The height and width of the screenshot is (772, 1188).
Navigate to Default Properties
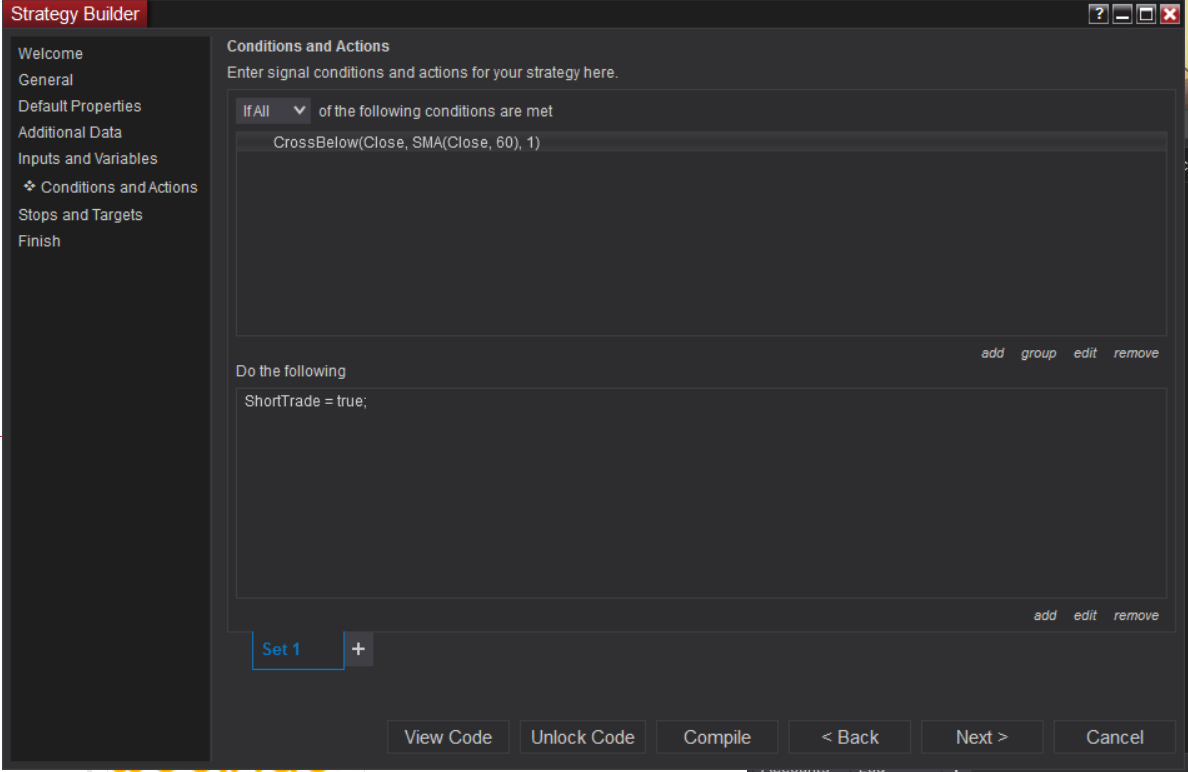80,106
